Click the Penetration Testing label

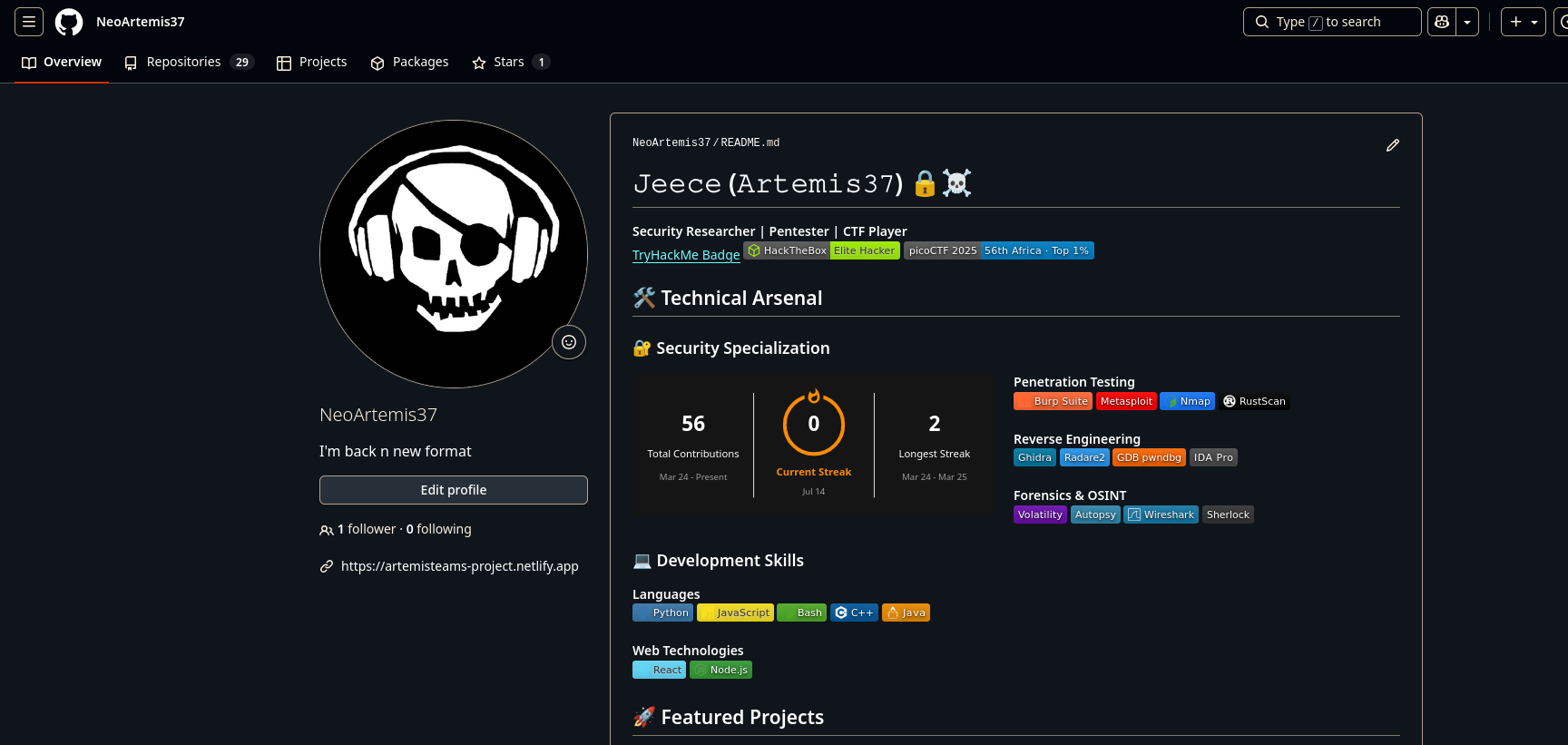coord(1074,382)
